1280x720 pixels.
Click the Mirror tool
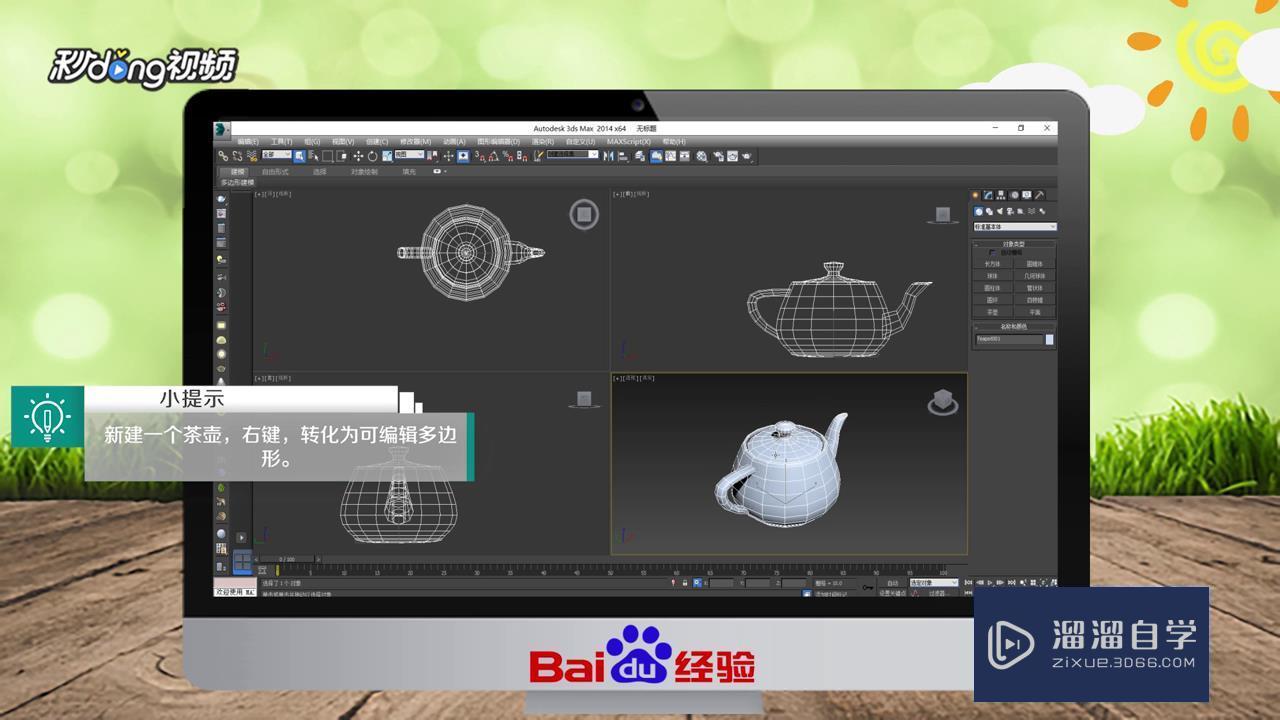click(x=608, y=156)
